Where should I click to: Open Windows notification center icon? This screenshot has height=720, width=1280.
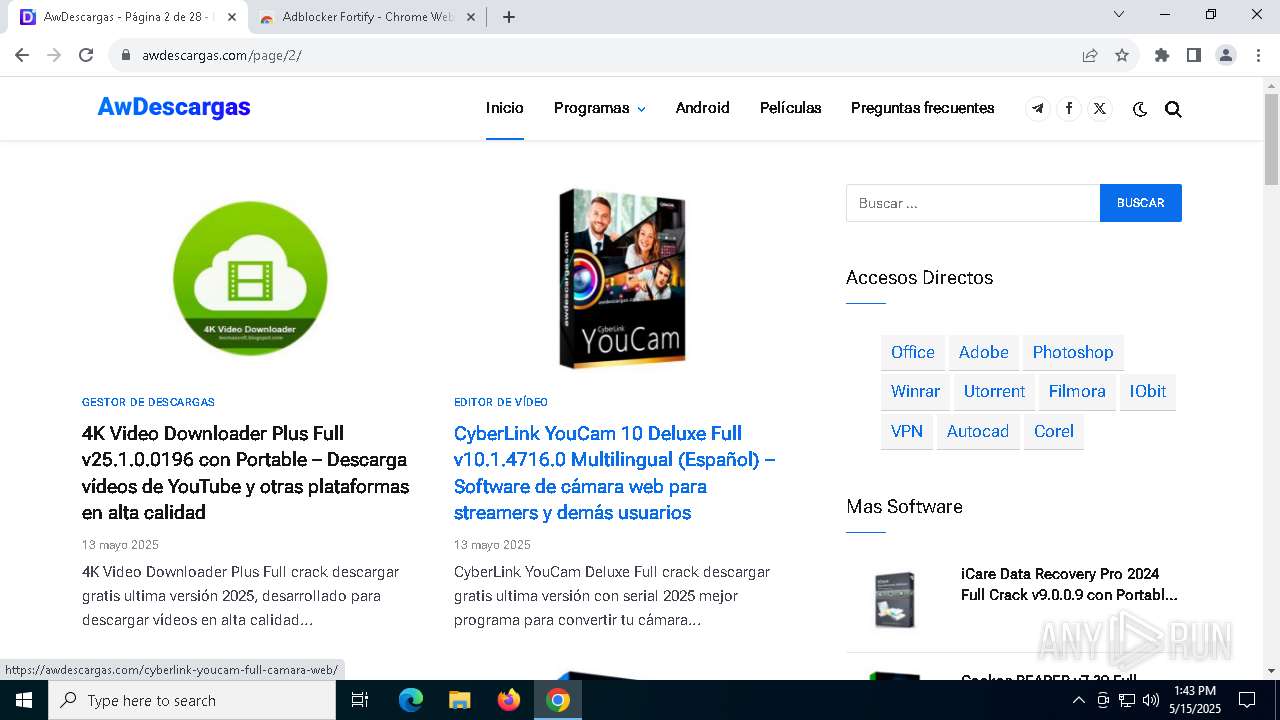[x=1247, y=700]
